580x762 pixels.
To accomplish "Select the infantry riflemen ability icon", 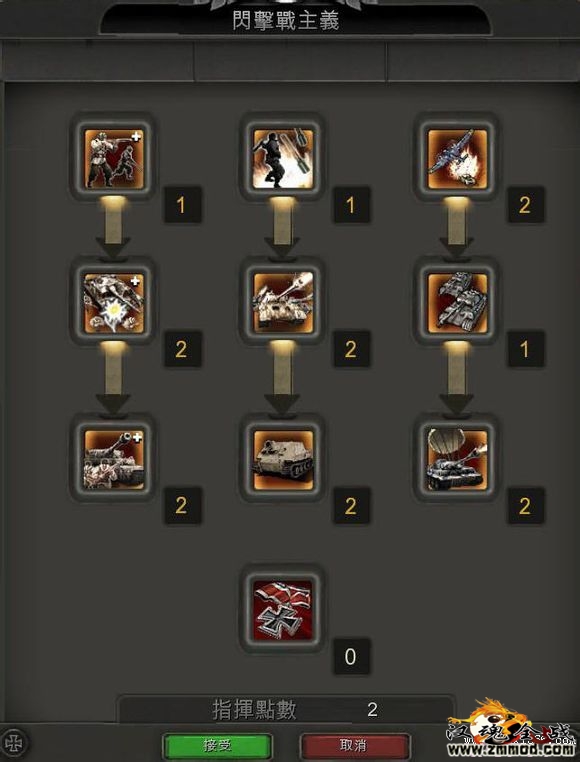I will coord(113,158).
